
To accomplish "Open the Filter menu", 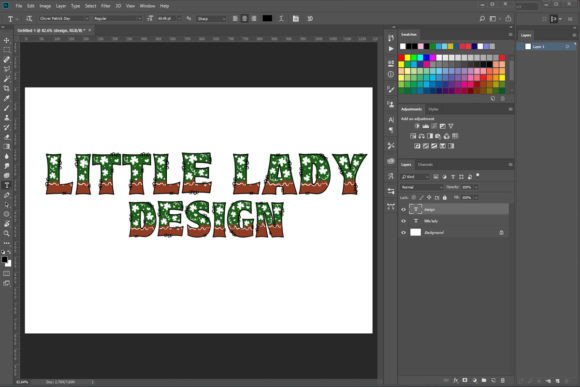I will [x=106, y=6].
